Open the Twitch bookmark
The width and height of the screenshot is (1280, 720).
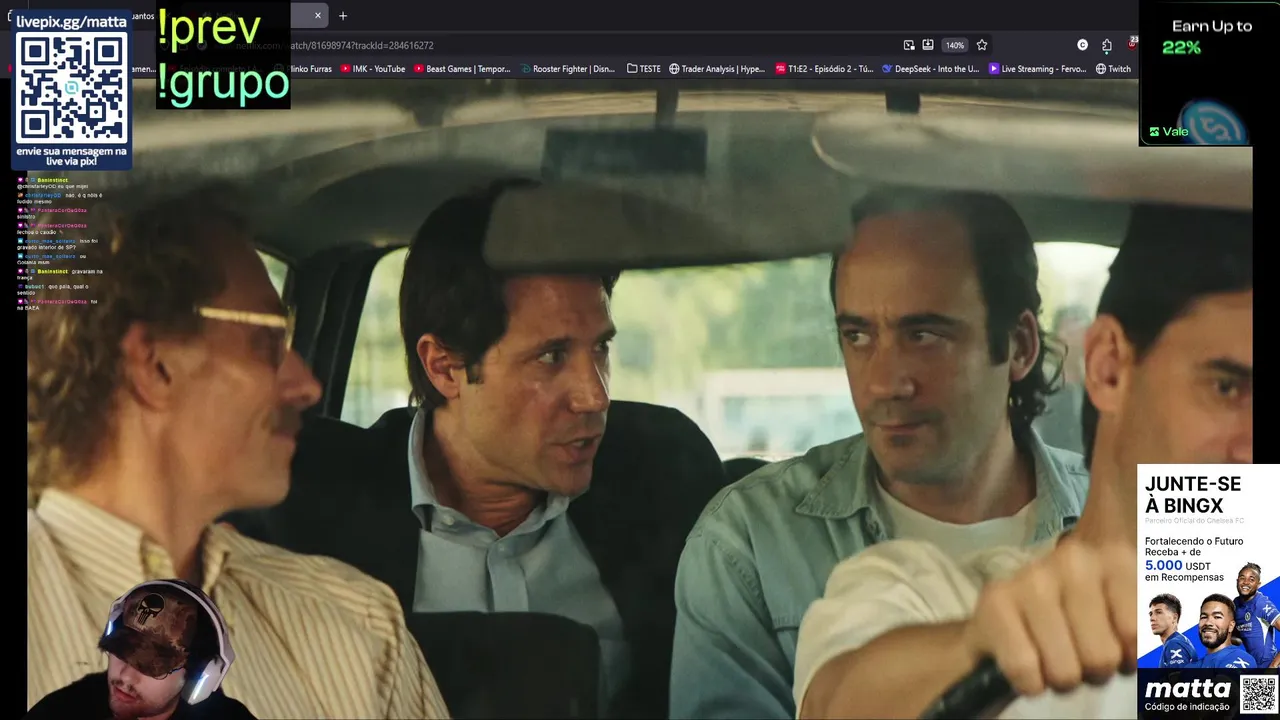1113,69
